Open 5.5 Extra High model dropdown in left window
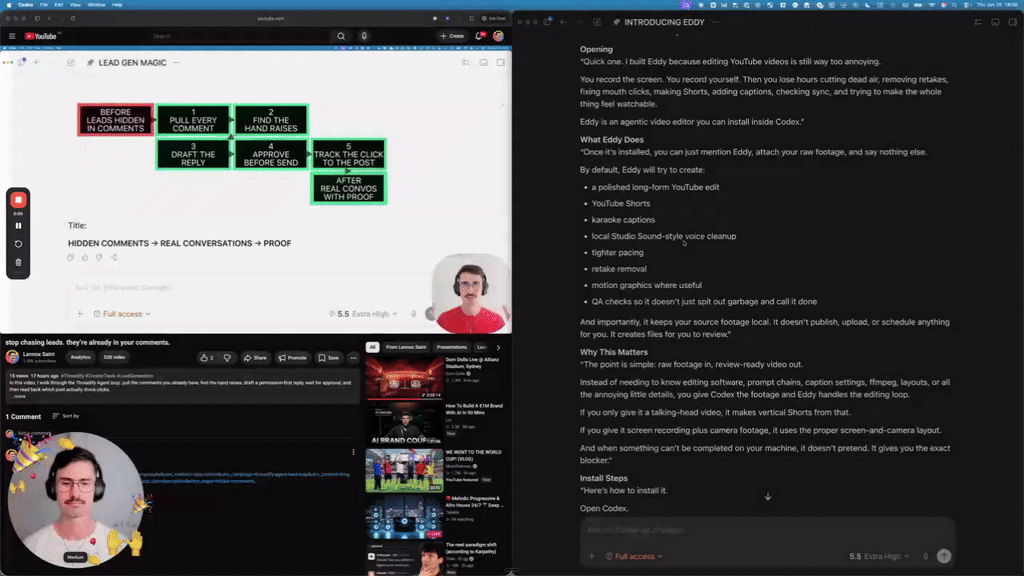1024x576 pixels. (363, 314)
